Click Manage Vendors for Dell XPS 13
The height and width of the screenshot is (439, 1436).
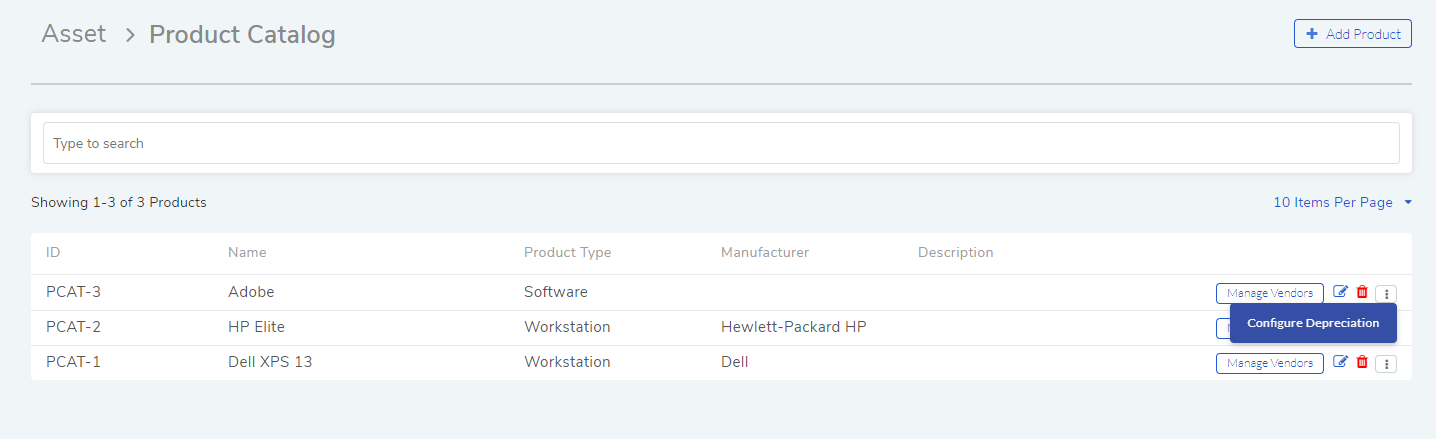tap(1270, 363)
